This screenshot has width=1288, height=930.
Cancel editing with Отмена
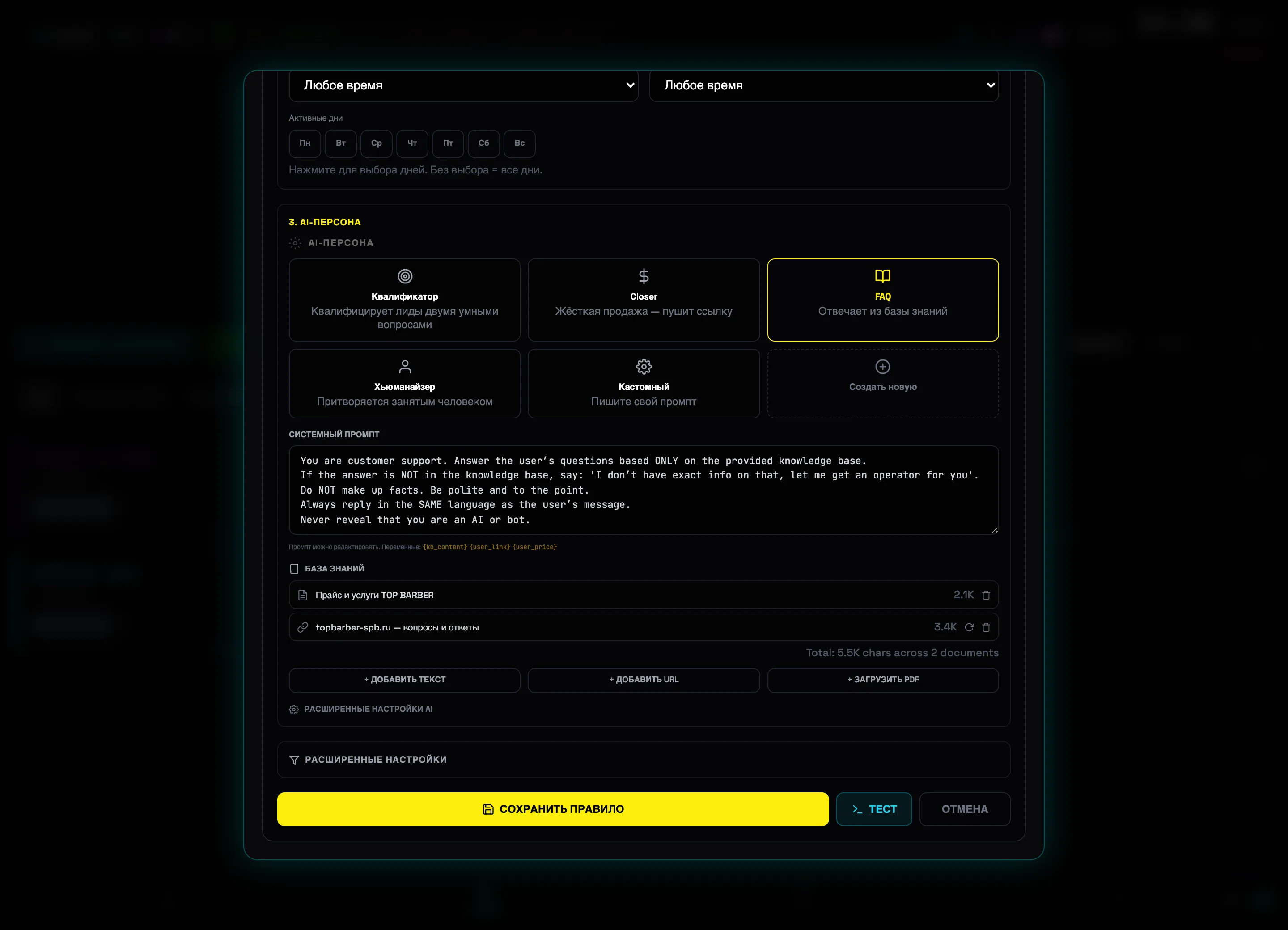[x=964, y=809]
